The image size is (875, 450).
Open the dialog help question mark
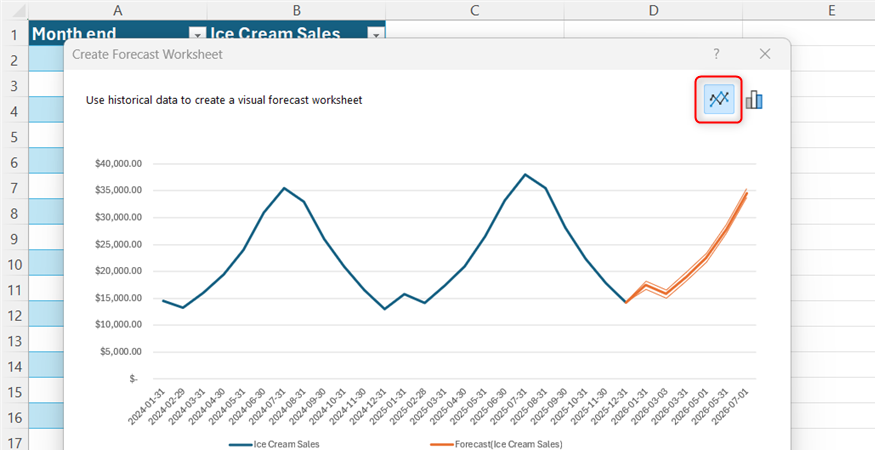click(717, 54)
